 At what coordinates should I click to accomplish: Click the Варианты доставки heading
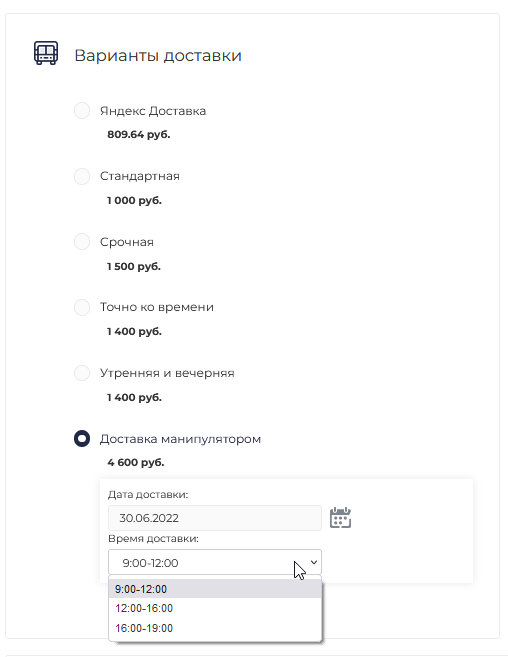[158, 55]
